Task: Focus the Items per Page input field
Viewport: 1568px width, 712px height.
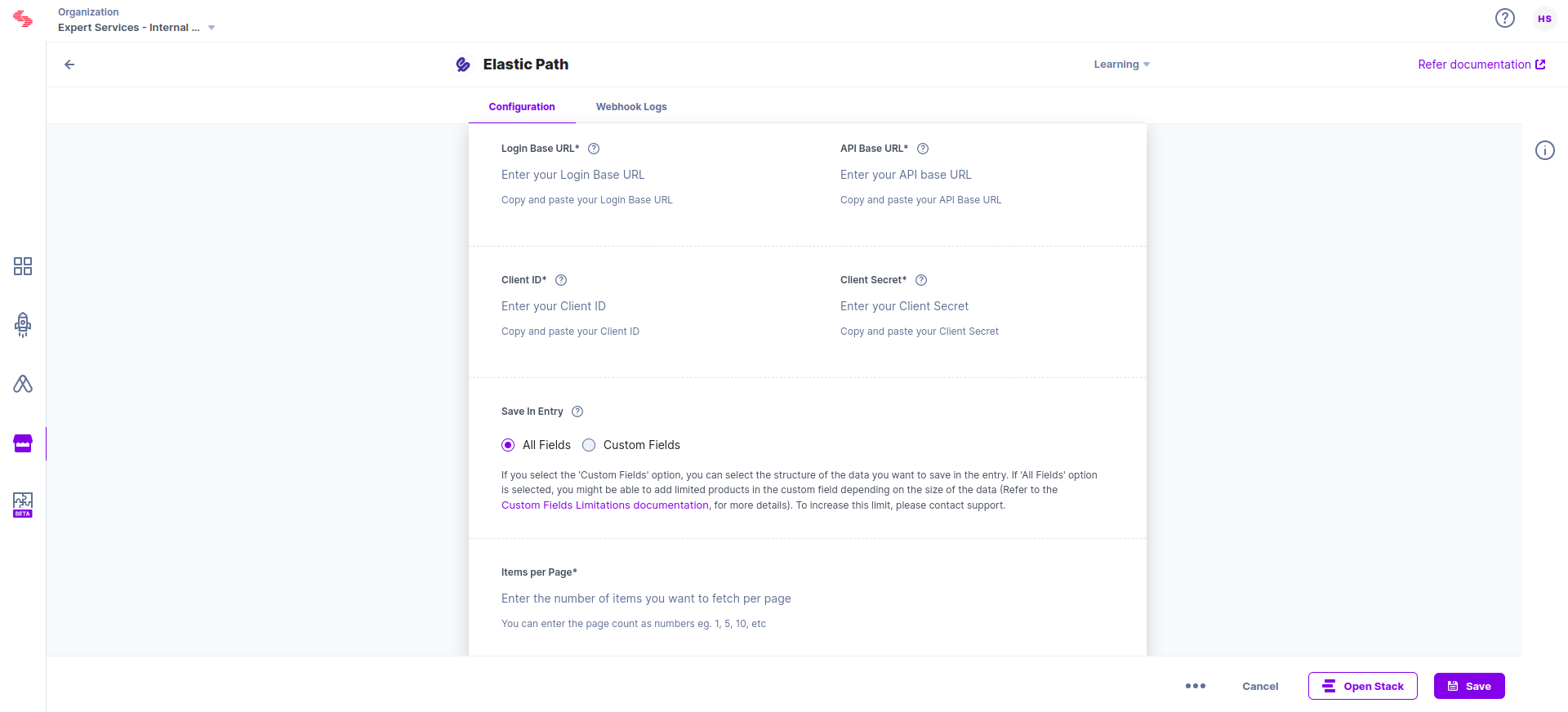Action: tap(808, 599)
